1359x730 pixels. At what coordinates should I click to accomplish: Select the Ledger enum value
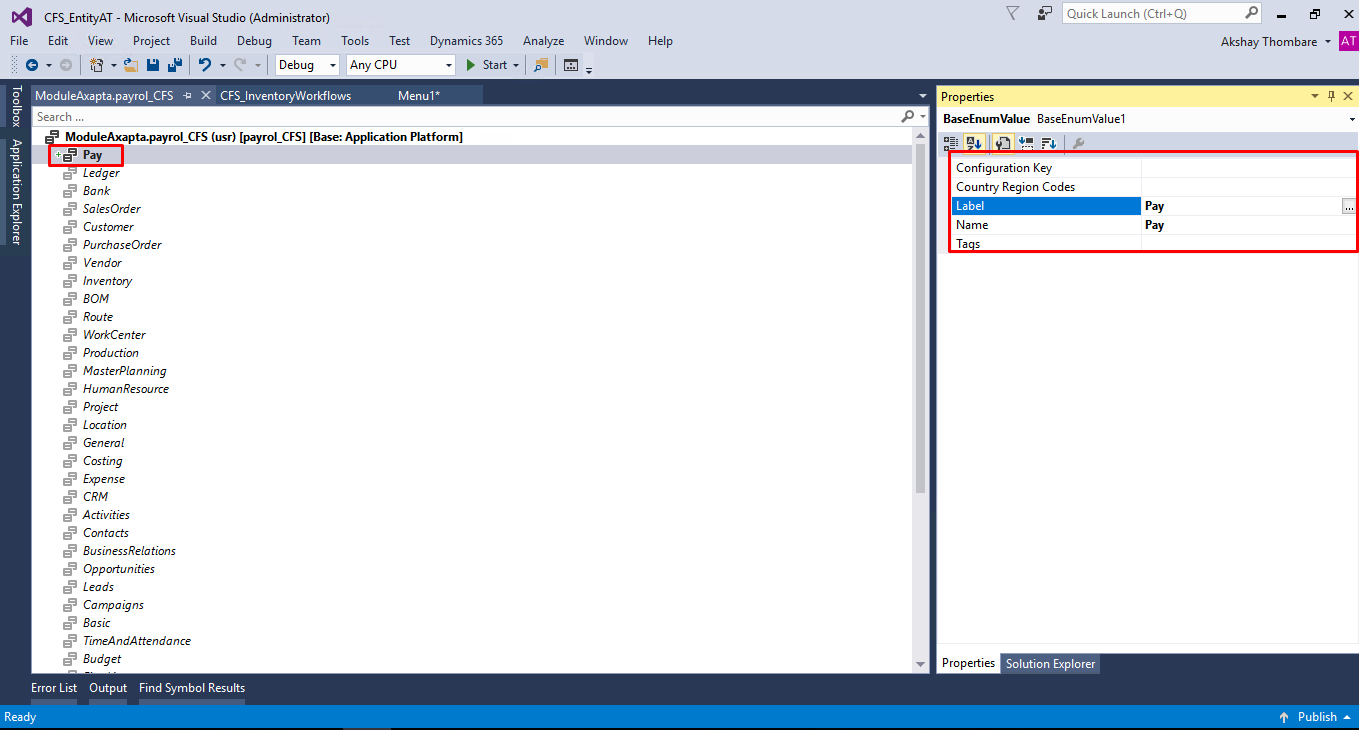(x=101, y=173)
